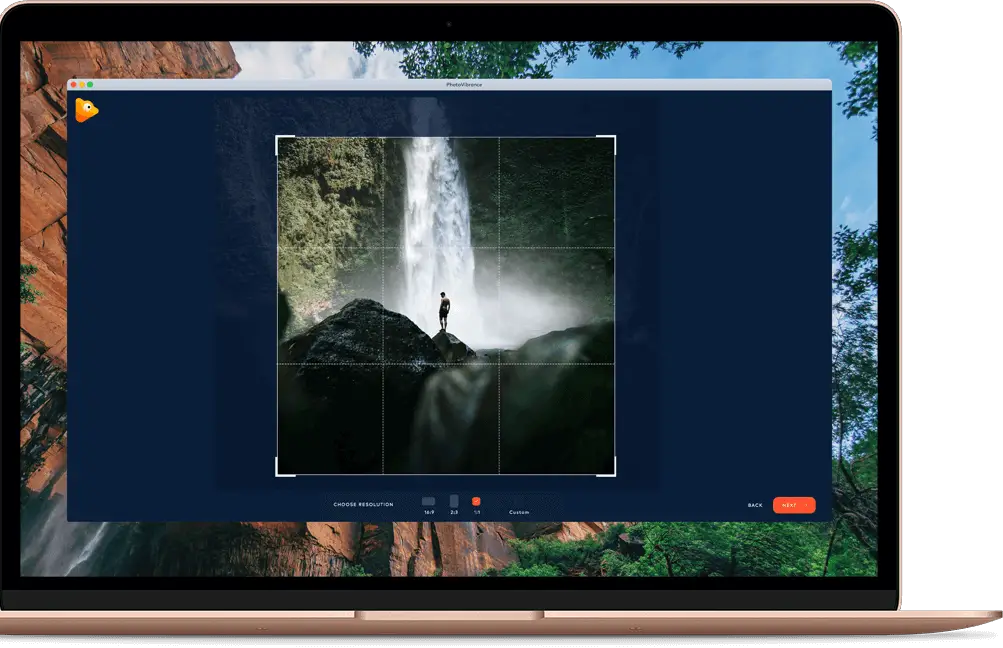1003x648 pixels.
Task: Select the 2:3 portrait resolution icon
Action: coord(454,500)
